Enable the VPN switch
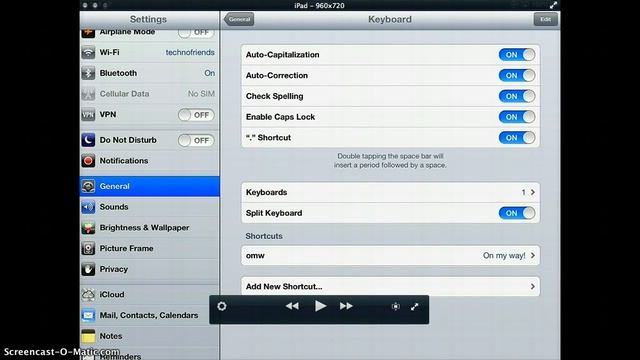The width and height of the screenshot is (640, 360). [196, 115]
